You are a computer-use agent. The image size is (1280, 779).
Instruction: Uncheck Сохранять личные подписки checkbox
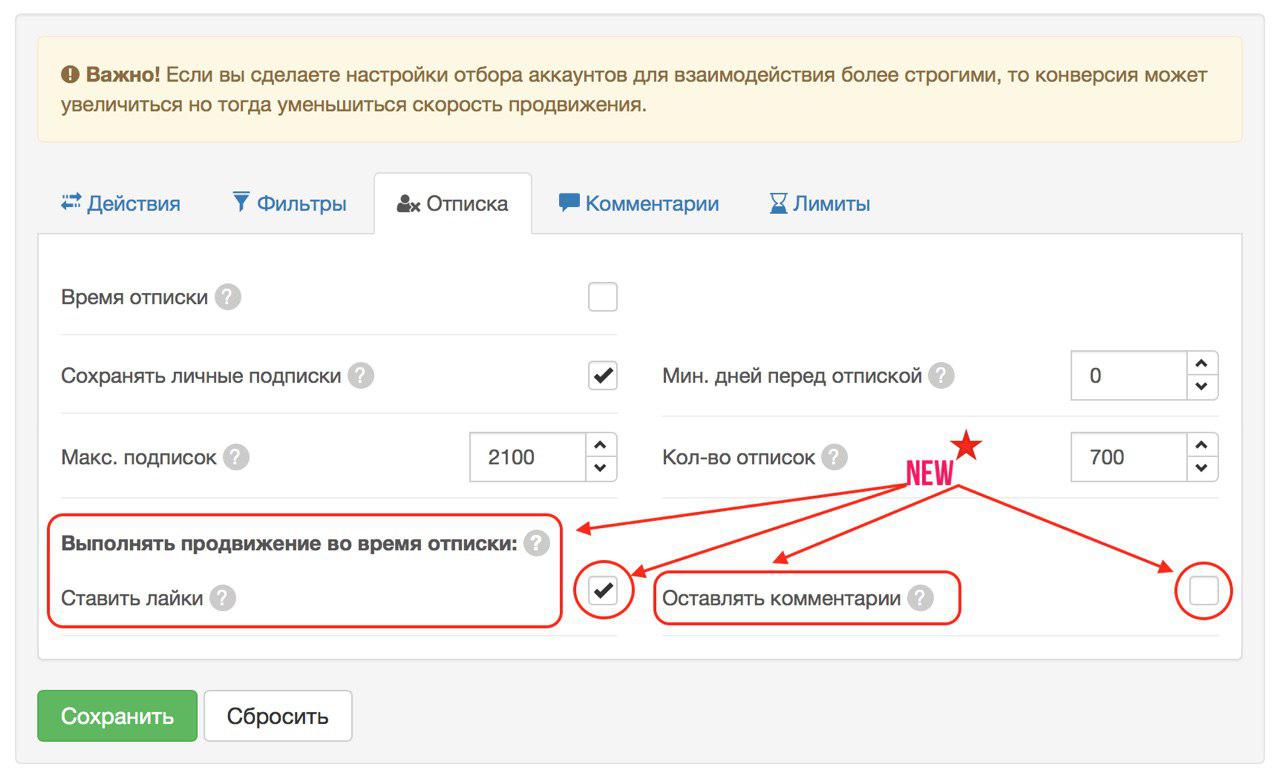pyautogui.click(x=603, y=377)
